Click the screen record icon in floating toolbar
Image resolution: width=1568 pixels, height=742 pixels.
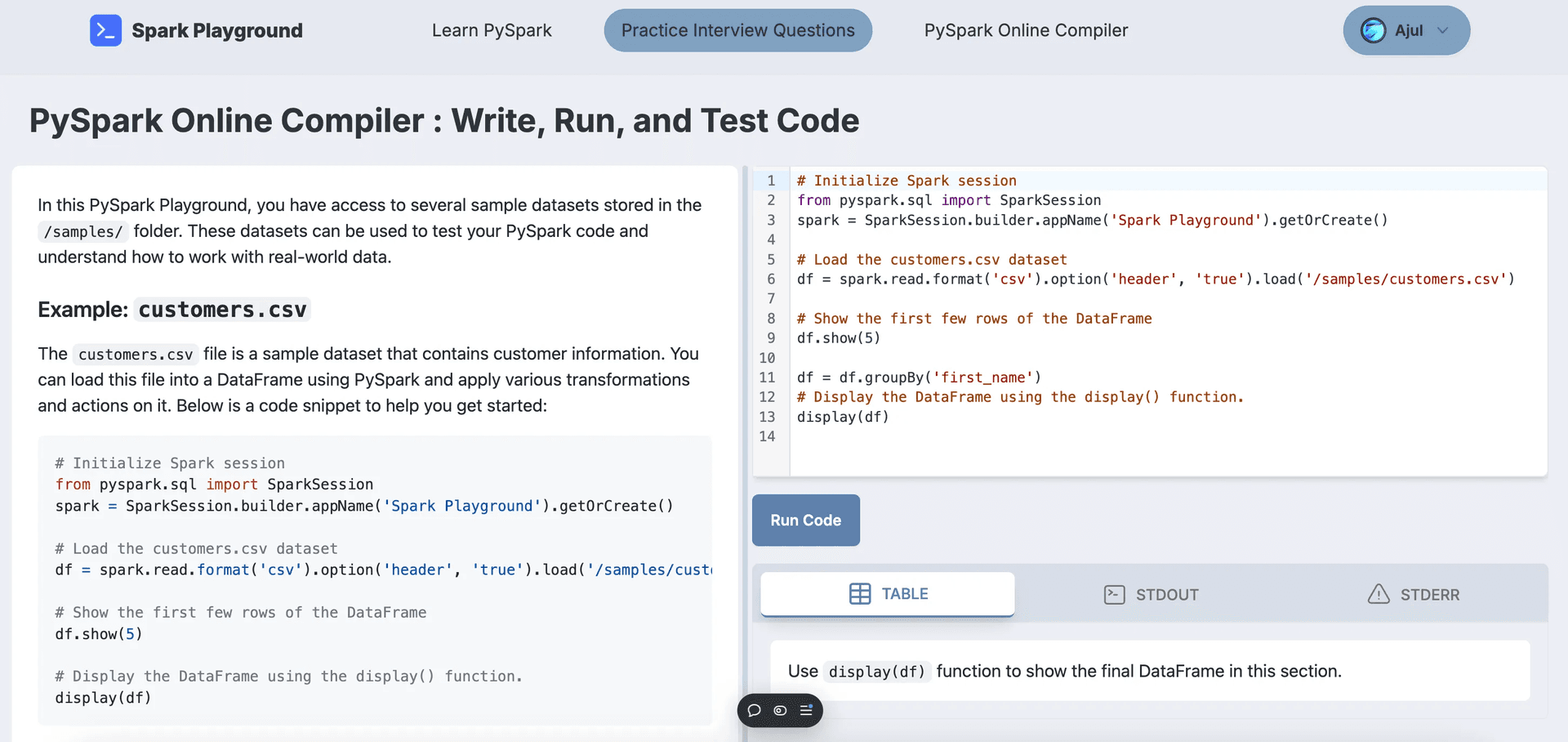(780, 711)
